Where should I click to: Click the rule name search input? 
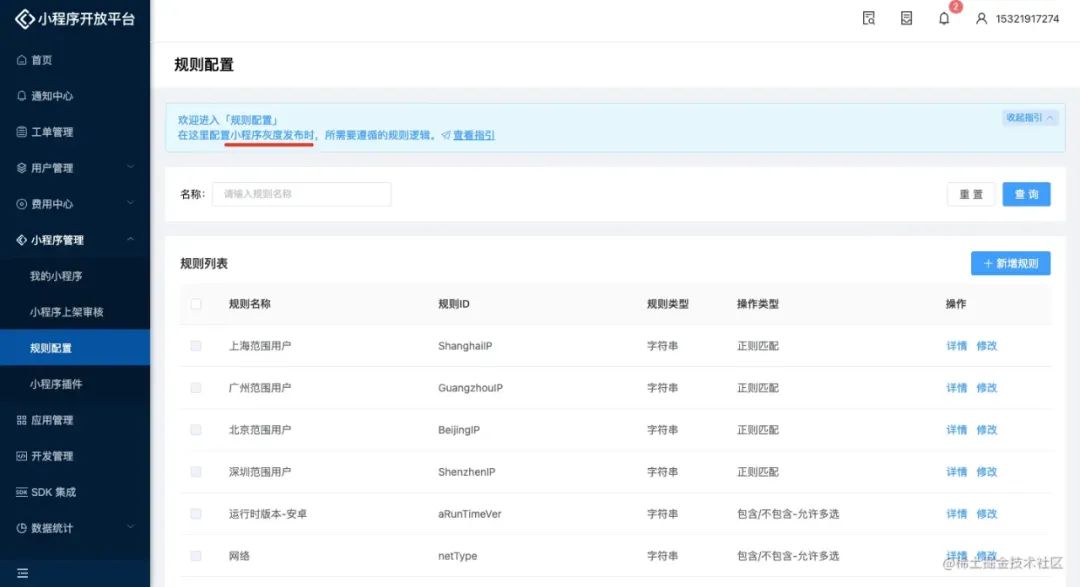(301, 194)
